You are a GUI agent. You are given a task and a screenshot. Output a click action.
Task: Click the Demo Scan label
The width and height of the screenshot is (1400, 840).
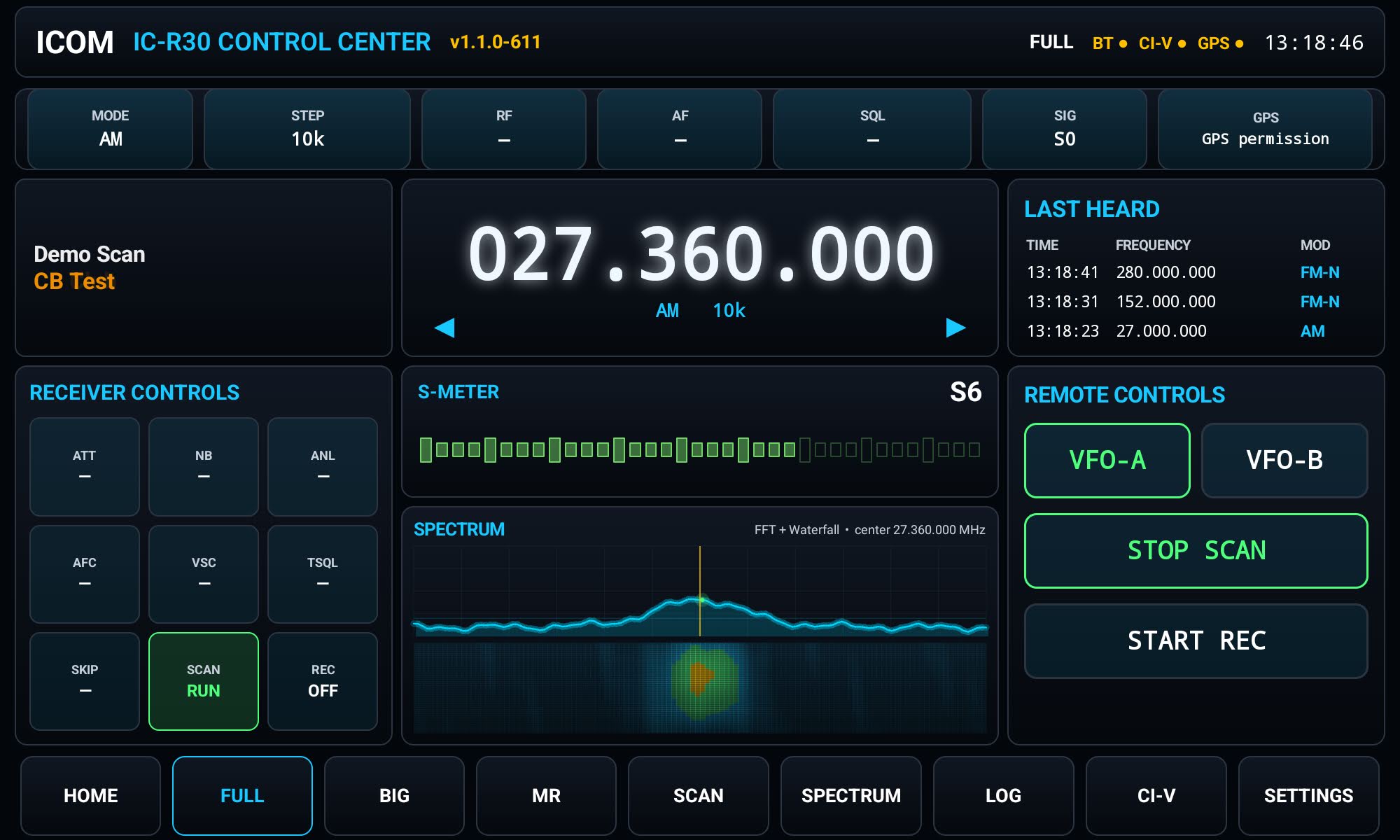point(90,254)
